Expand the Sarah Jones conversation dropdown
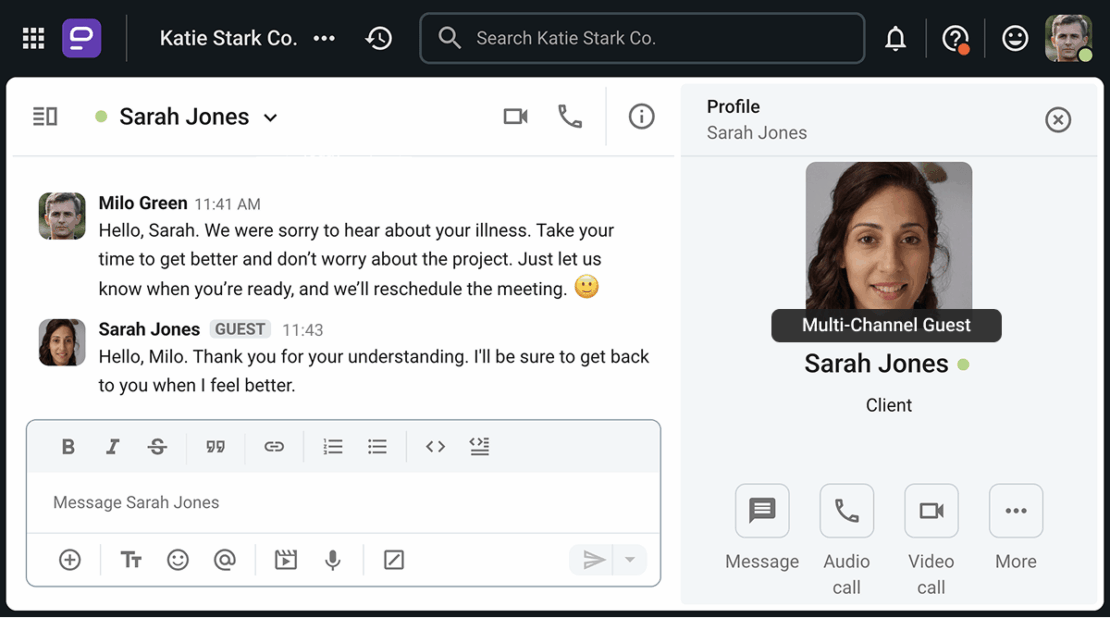This screenshot has height=618, width=1110. (x=270, y=118)
